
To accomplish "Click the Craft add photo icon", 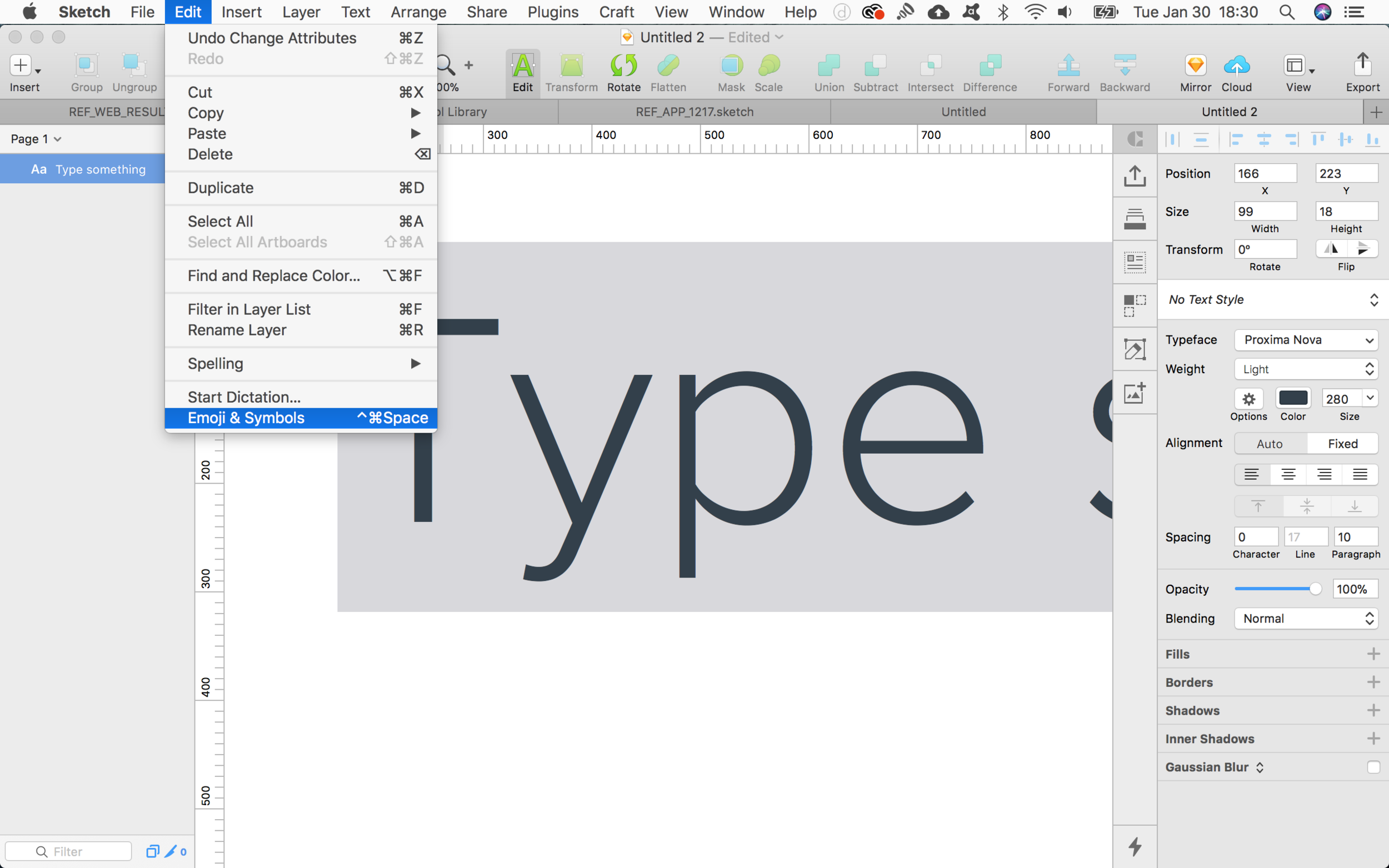I will [x=1135, y=393].
